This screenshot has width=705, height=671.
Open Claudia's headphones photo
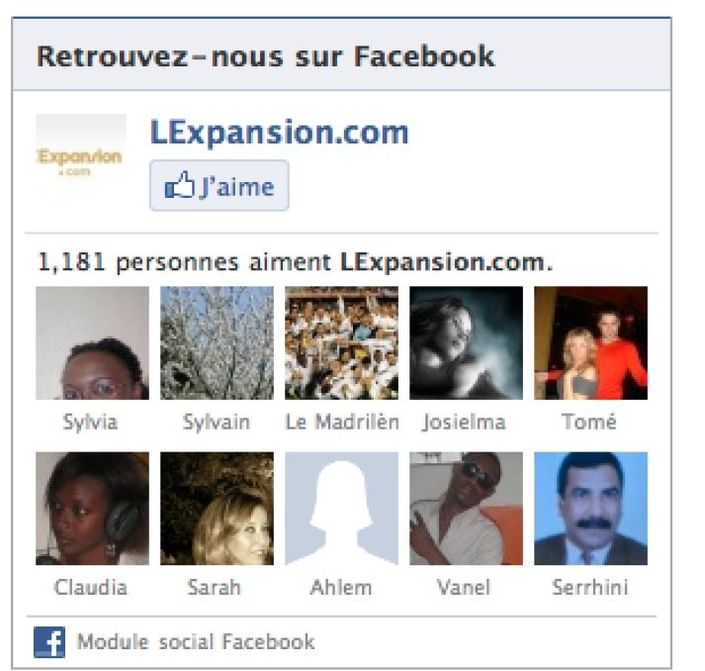(92, 509)
